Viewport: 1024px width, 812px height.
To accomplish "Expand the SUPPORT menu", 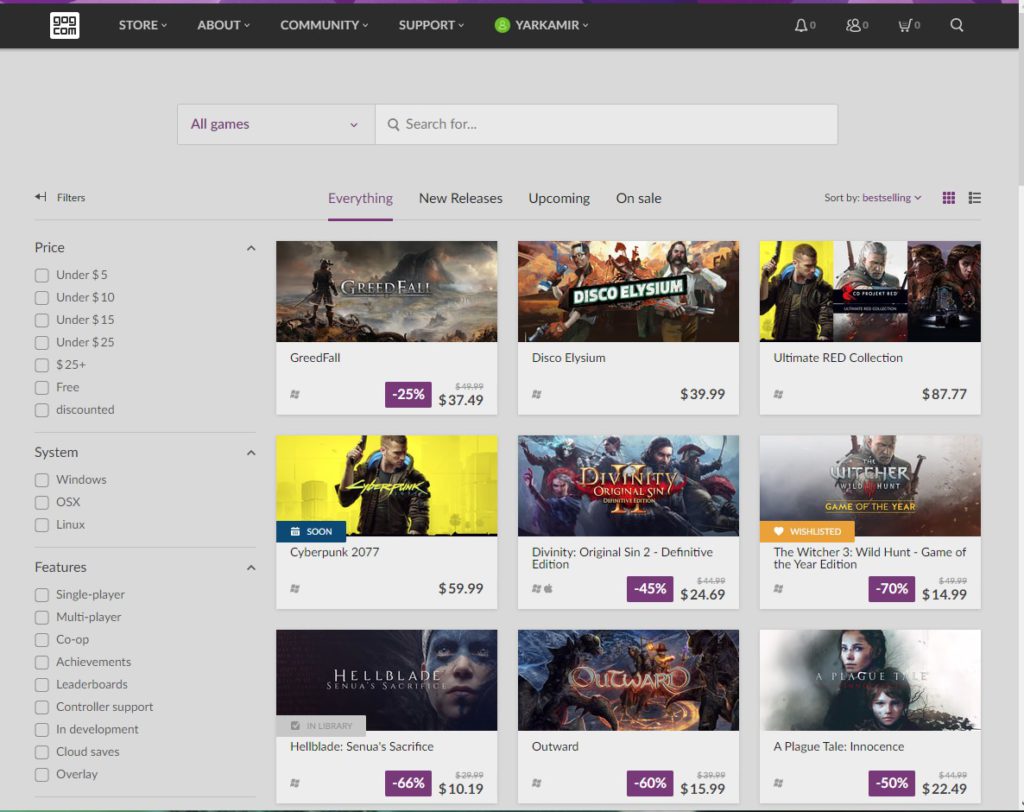I will (431, 25).
